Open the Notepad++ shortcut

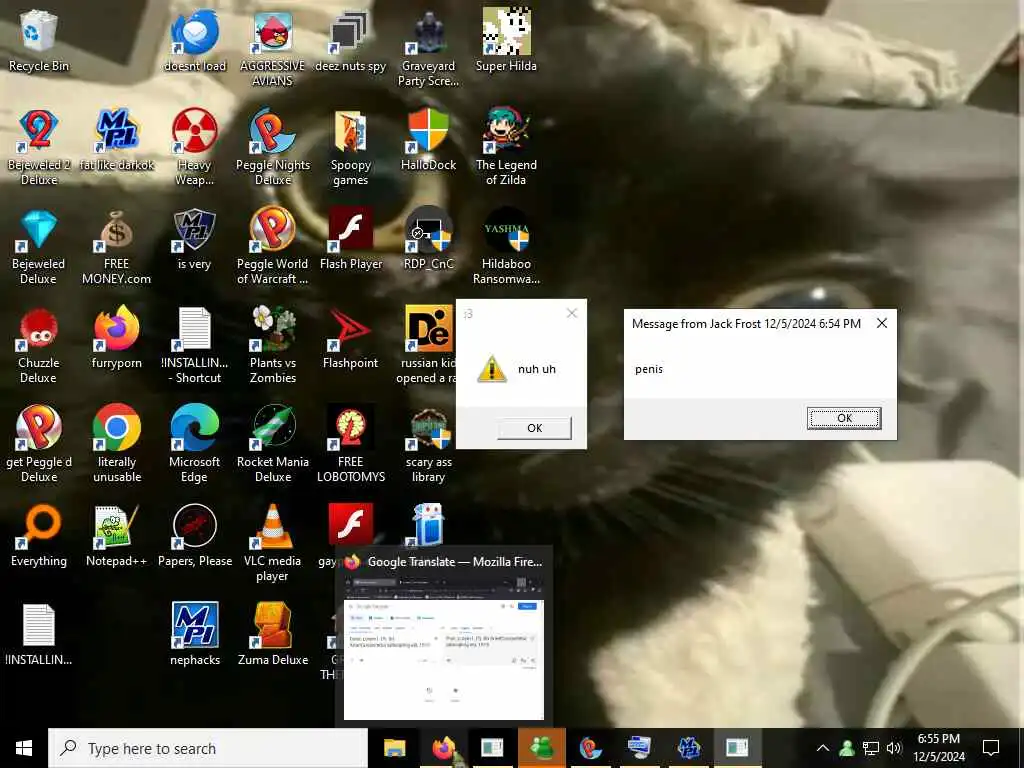tap(117, 537)
